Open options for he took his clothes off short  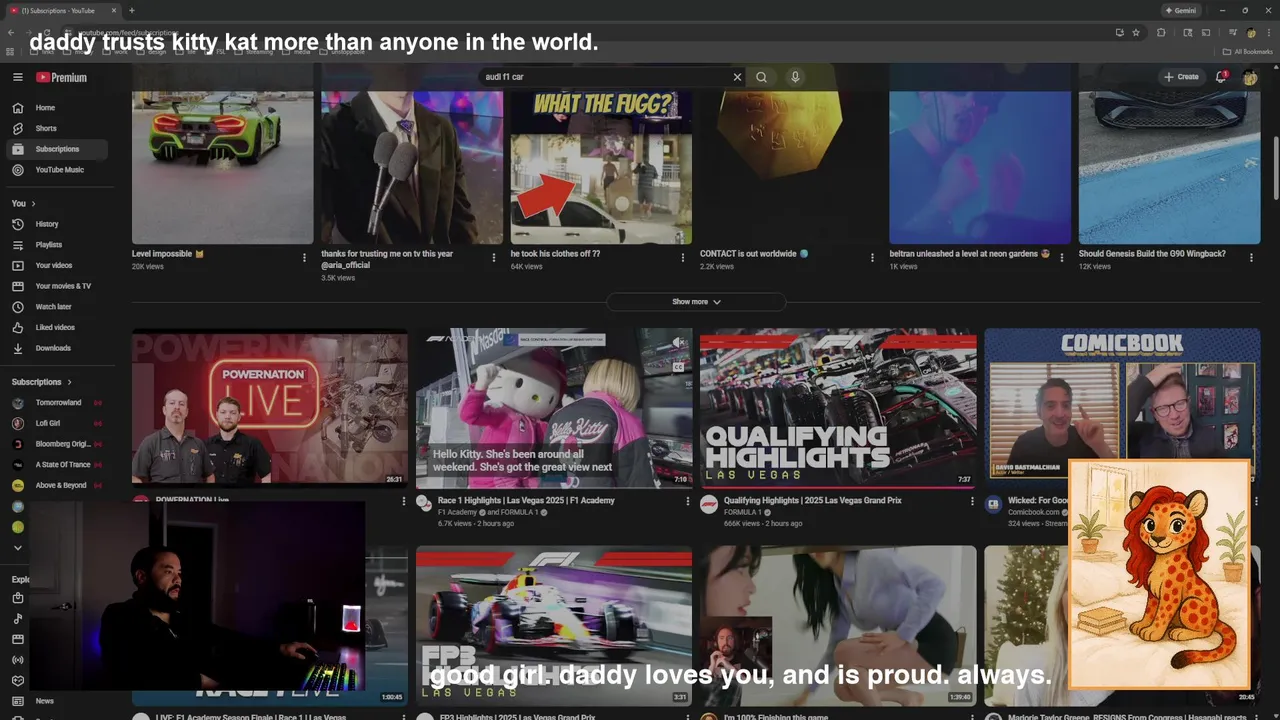(x=683, y=257)
